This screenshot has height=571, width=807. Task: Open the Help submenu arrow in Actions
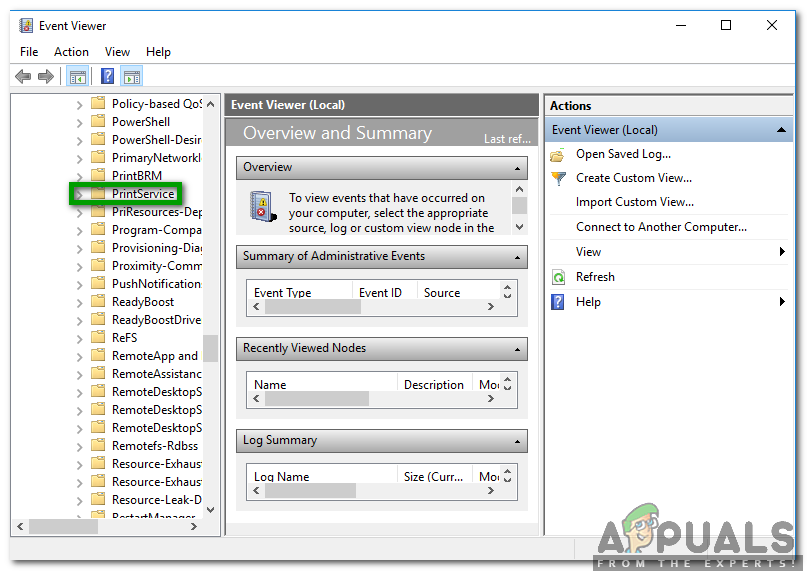[x=782, y=302]
